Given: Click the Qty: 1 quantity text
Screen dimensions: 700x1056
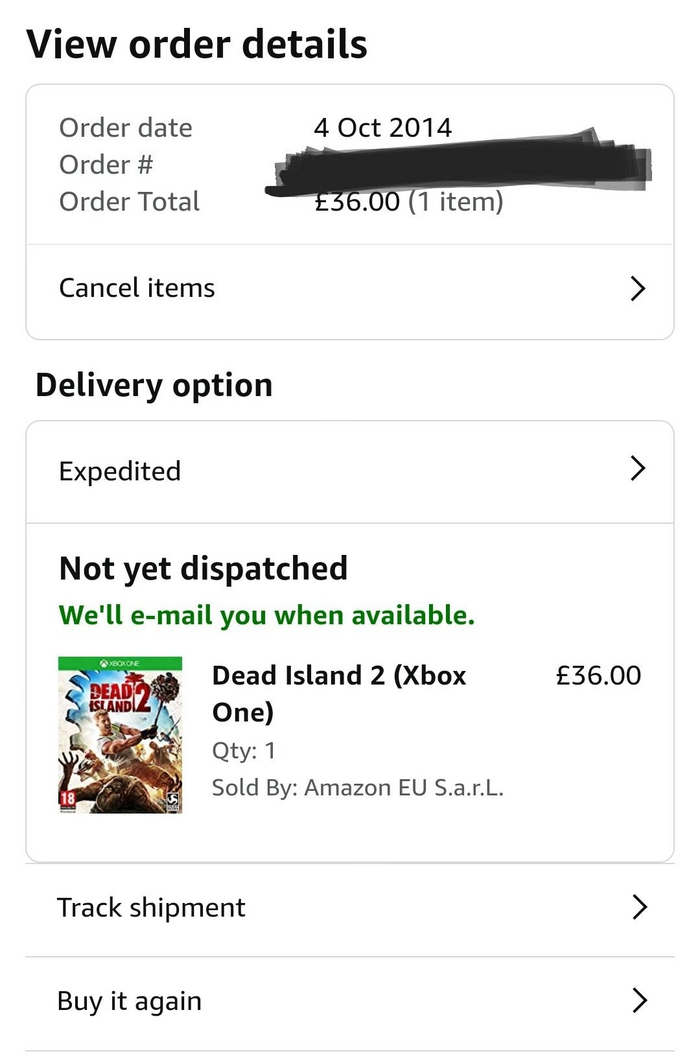Looking at the screenshot, I should click(243, 750).
